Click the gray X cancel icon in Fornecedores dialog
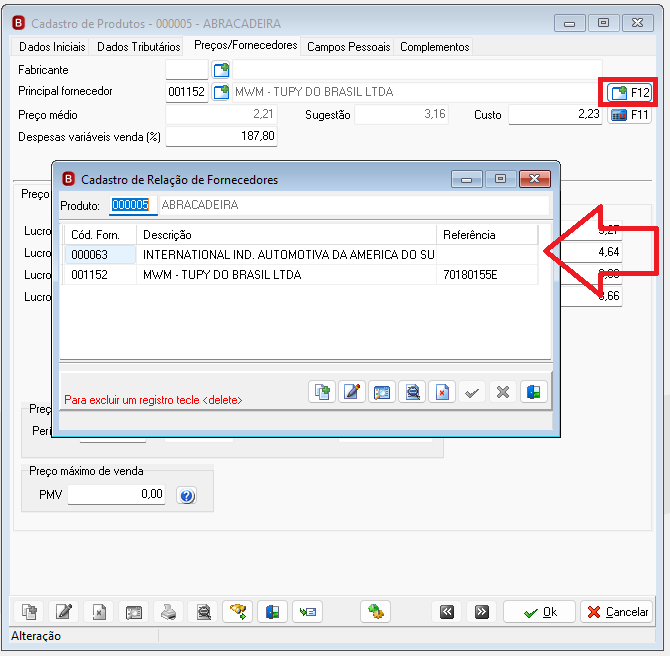Screen dimensions: 670x656 [503, 391]
